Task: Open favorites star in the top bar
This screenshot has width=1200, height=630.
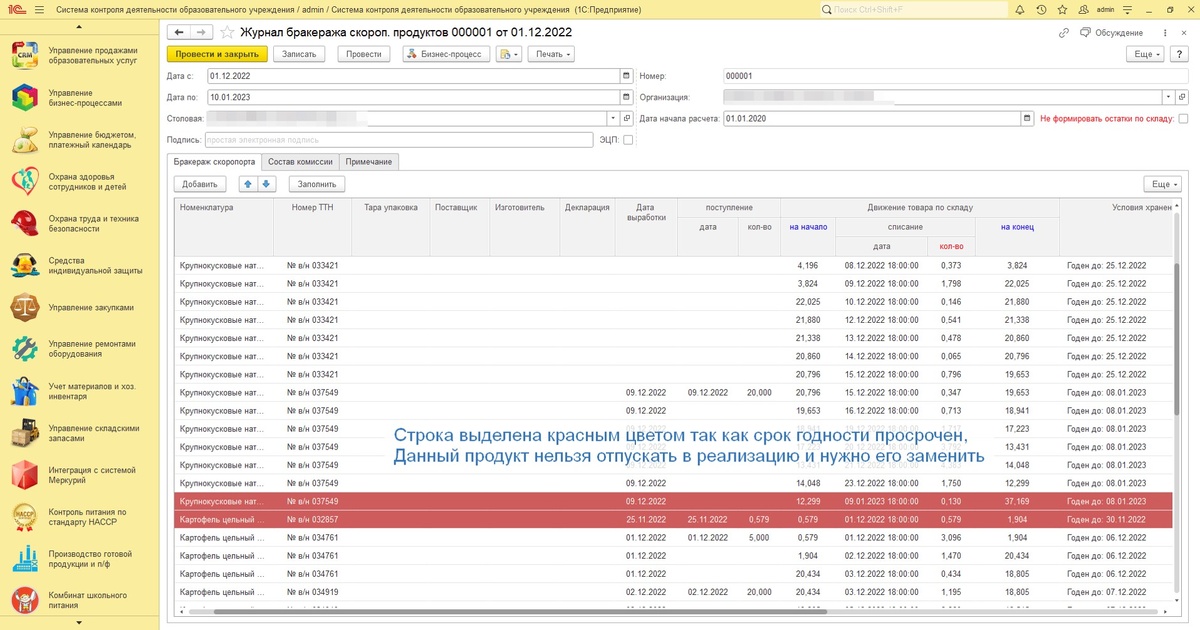Action: [x=1062, y=9]
